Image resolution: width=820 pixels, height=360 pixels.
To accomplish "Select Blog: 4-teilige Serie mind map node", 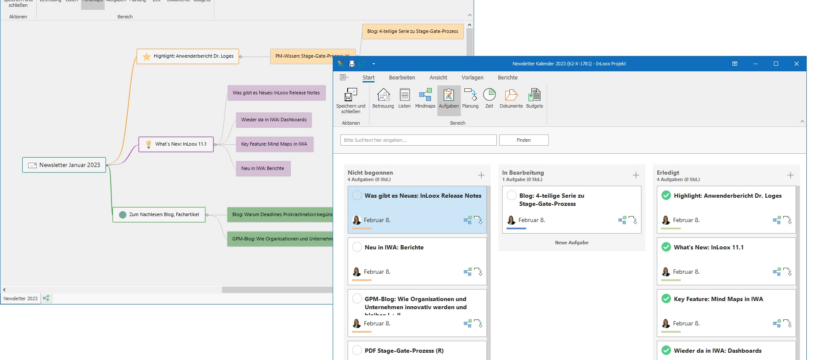I will tap(413, 31).
